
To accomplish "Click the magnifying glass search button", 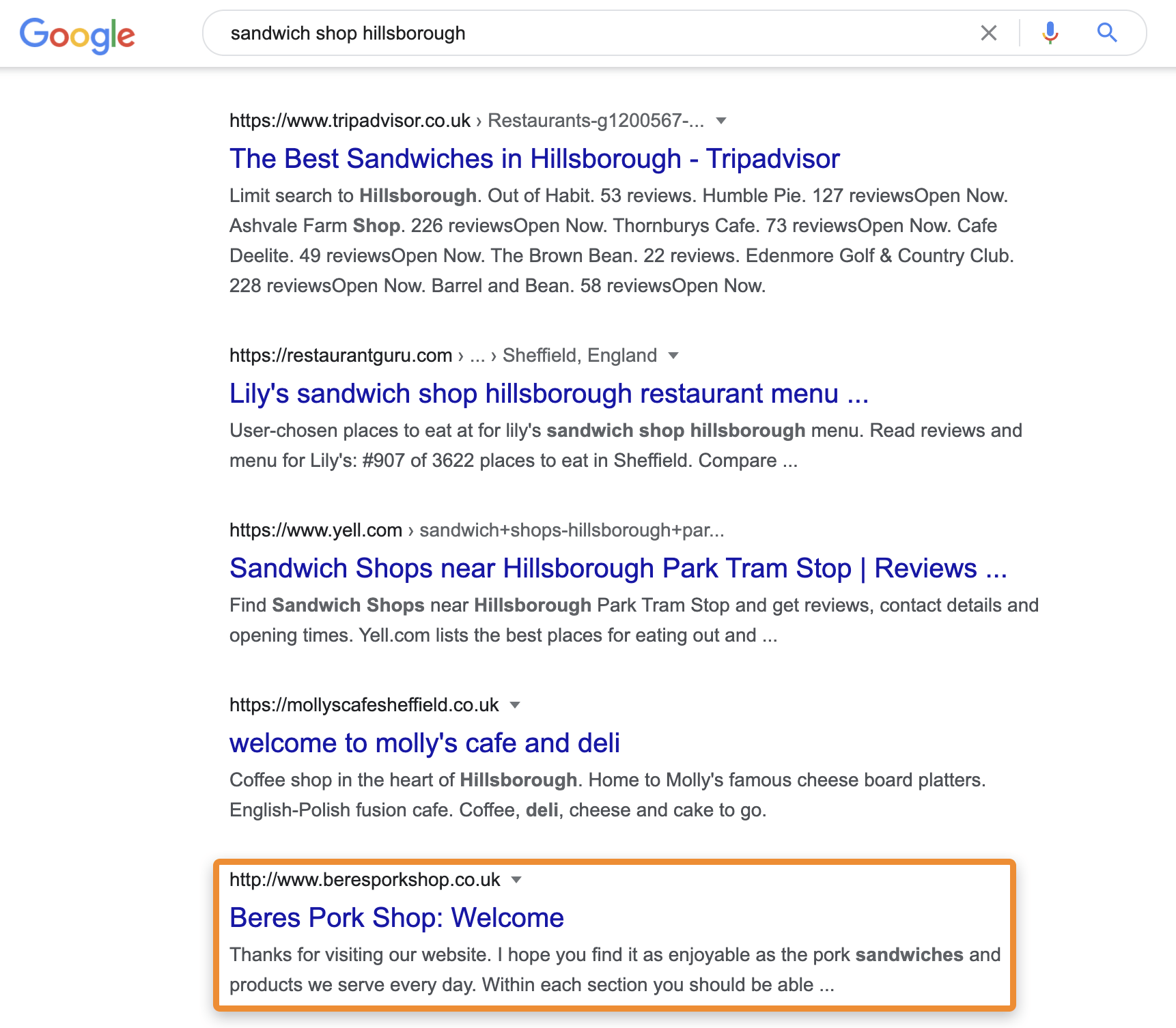I will point(1106,33).
